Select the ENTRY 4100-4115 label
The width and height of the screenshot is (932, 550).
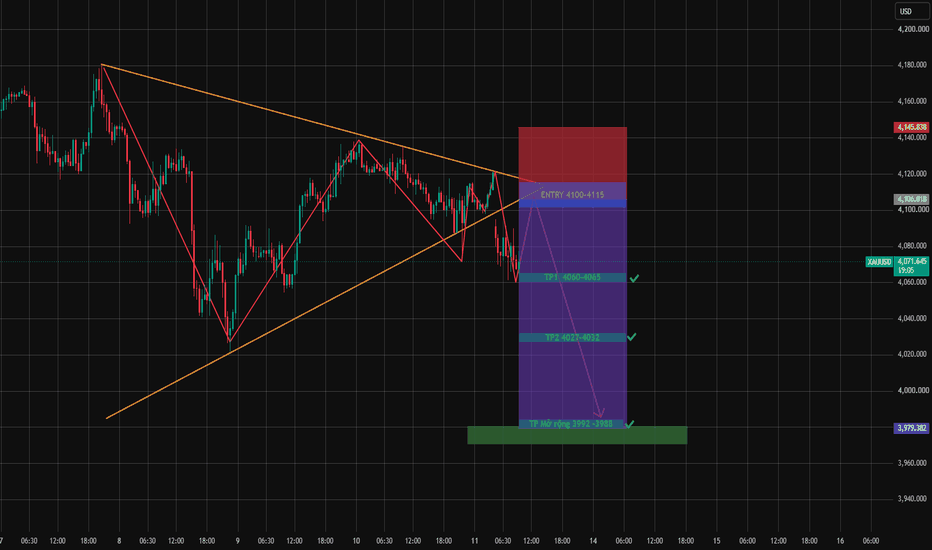572,195
